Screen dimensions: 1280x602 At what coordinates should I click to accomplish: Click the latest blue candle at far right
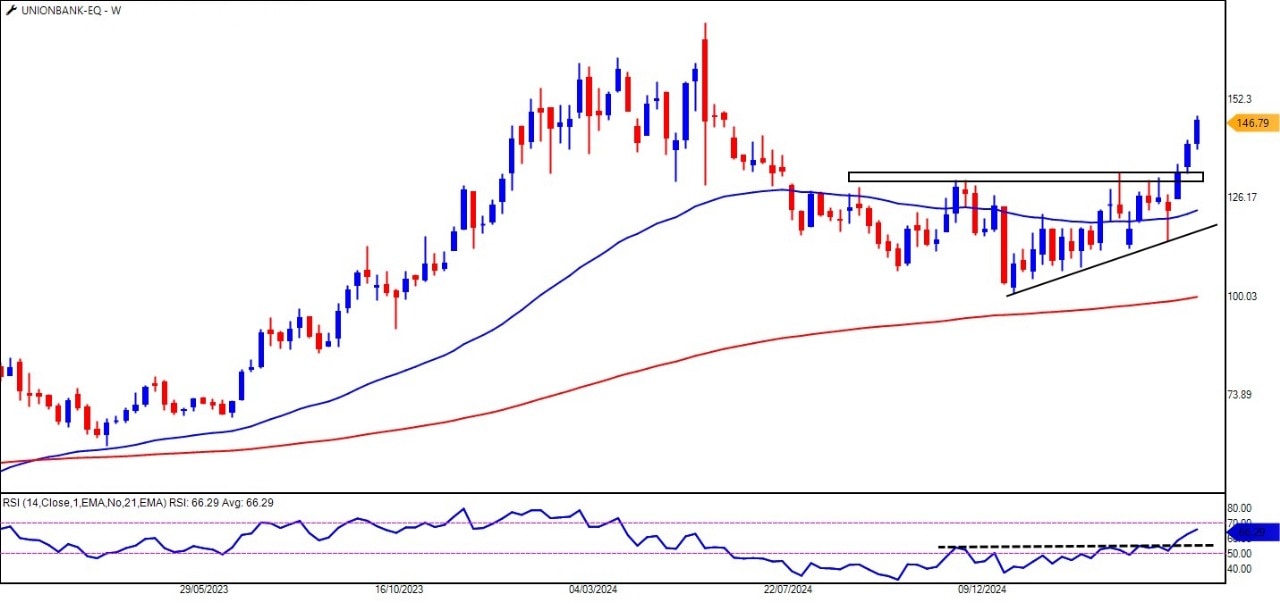(1197, 131)
